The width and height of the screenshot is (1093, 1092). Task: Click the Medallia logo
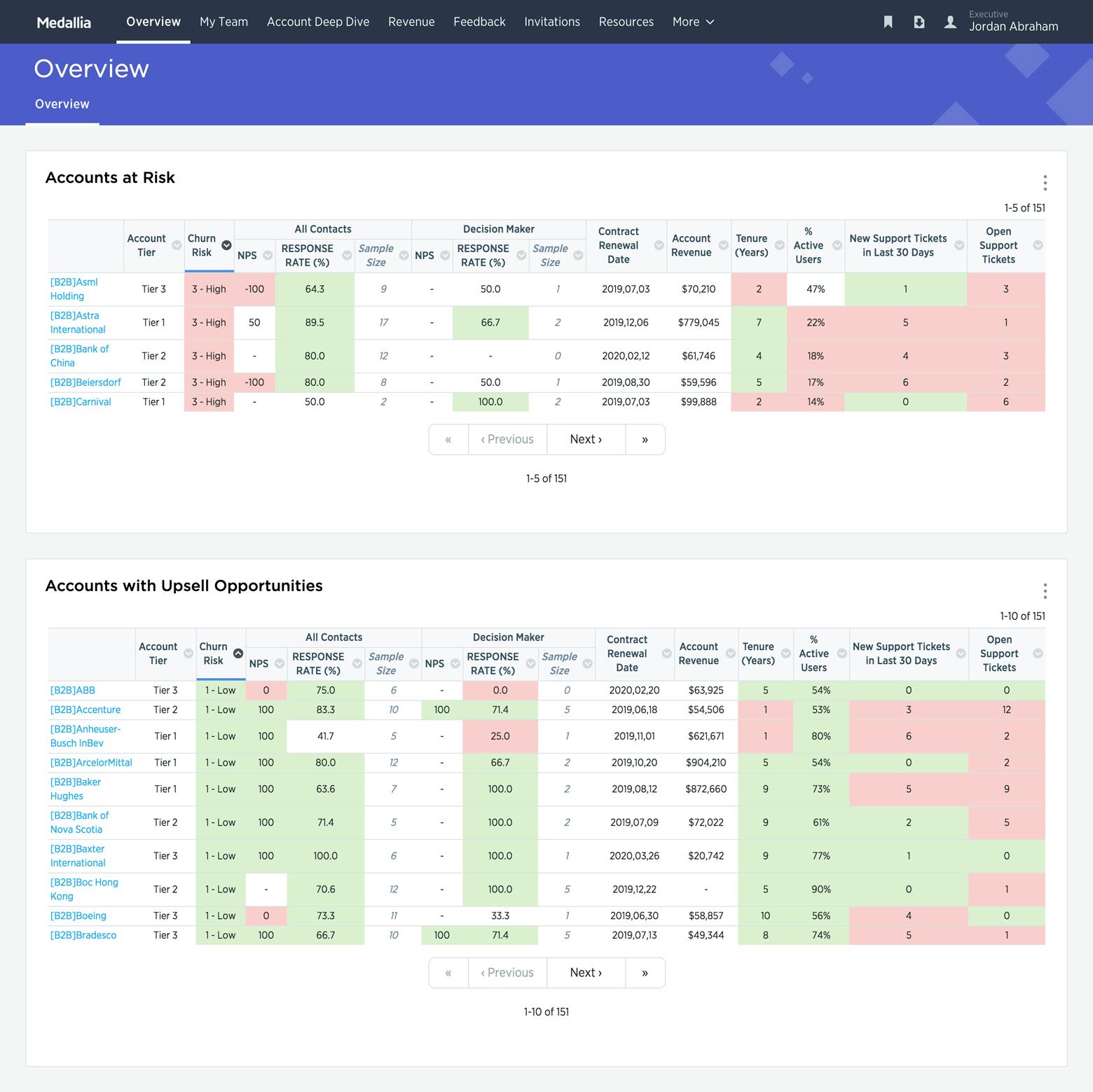click(64, 22)
